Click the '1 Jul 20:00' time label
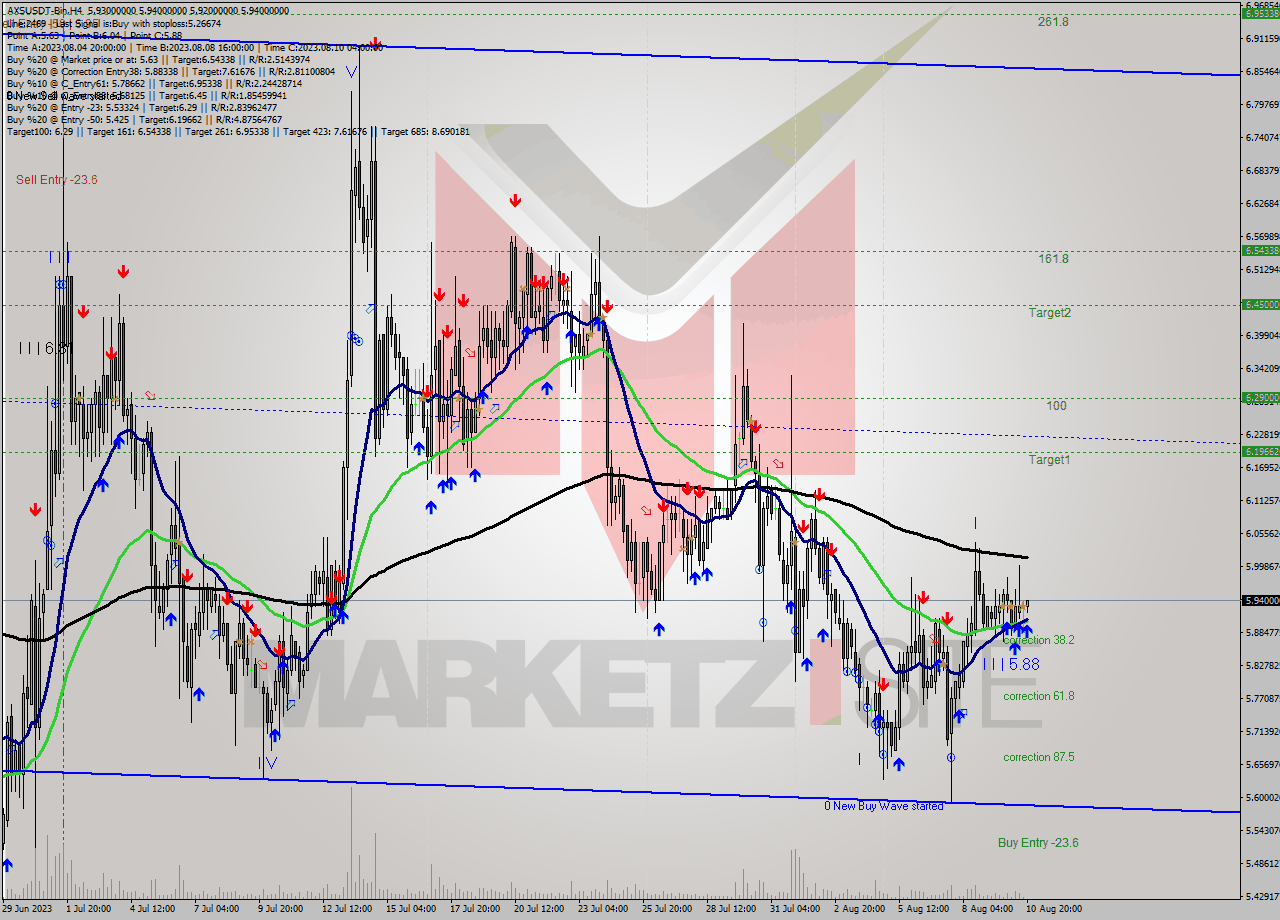The image size is (1280, 920). (88, 909)
